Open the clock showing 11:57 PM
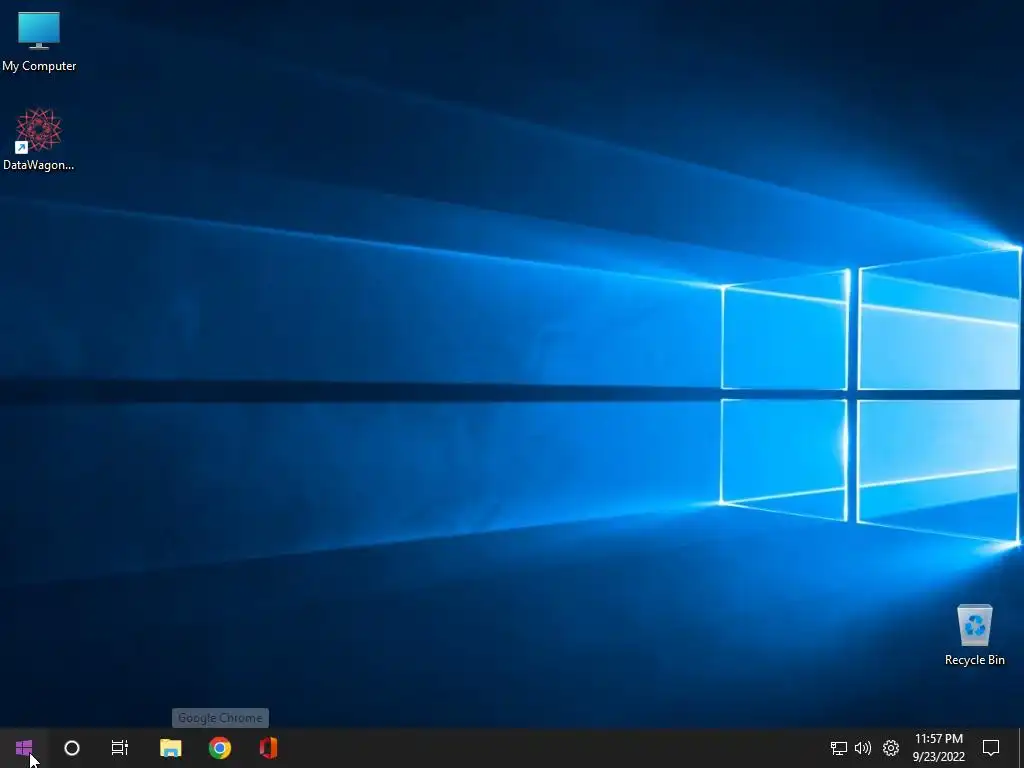This screenshot has height=768, width=1024. [x=938, y=748]
